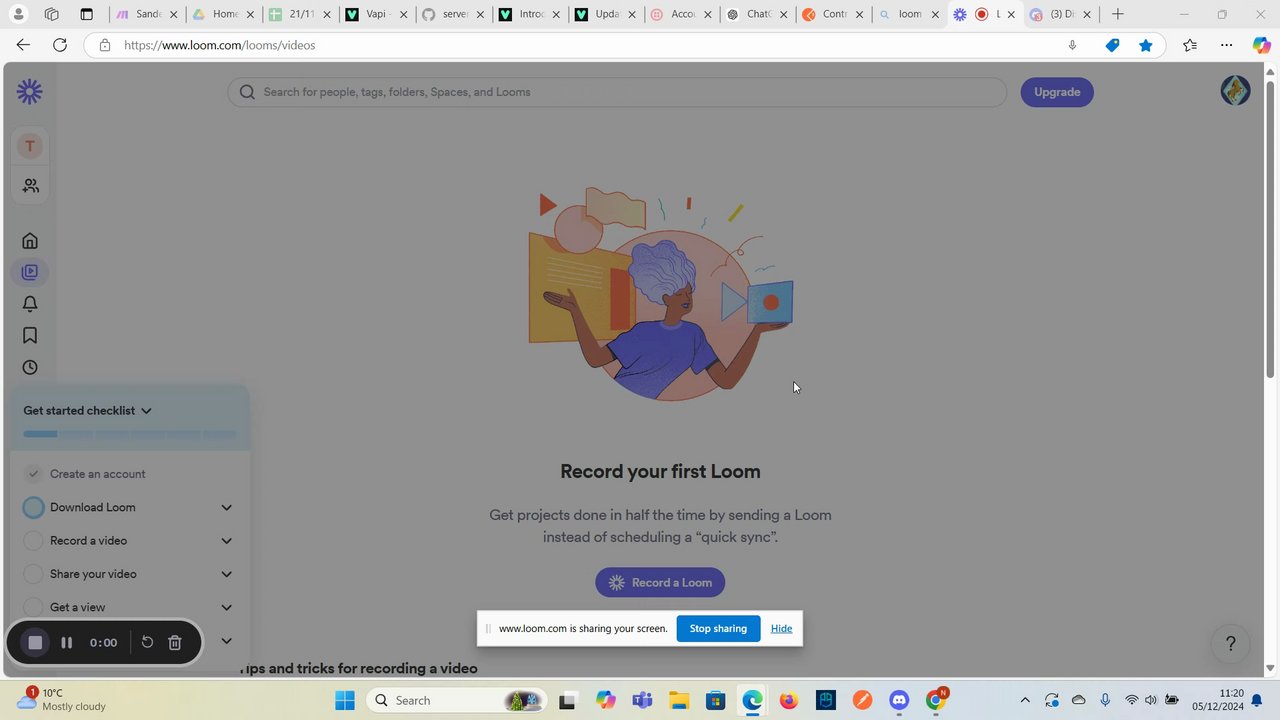Open the browser profile icon
This screenshot has height=720, width=1280.
[18, 14]
